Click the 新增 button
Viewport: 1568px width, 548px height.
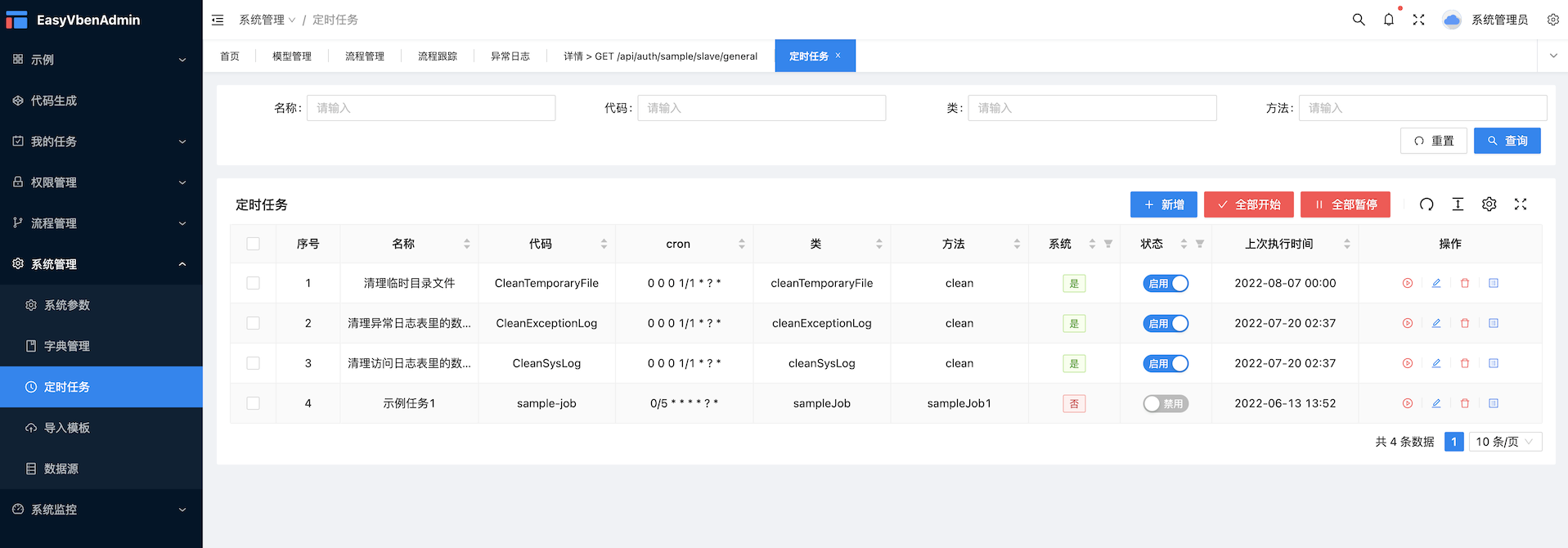[1163, 204]
